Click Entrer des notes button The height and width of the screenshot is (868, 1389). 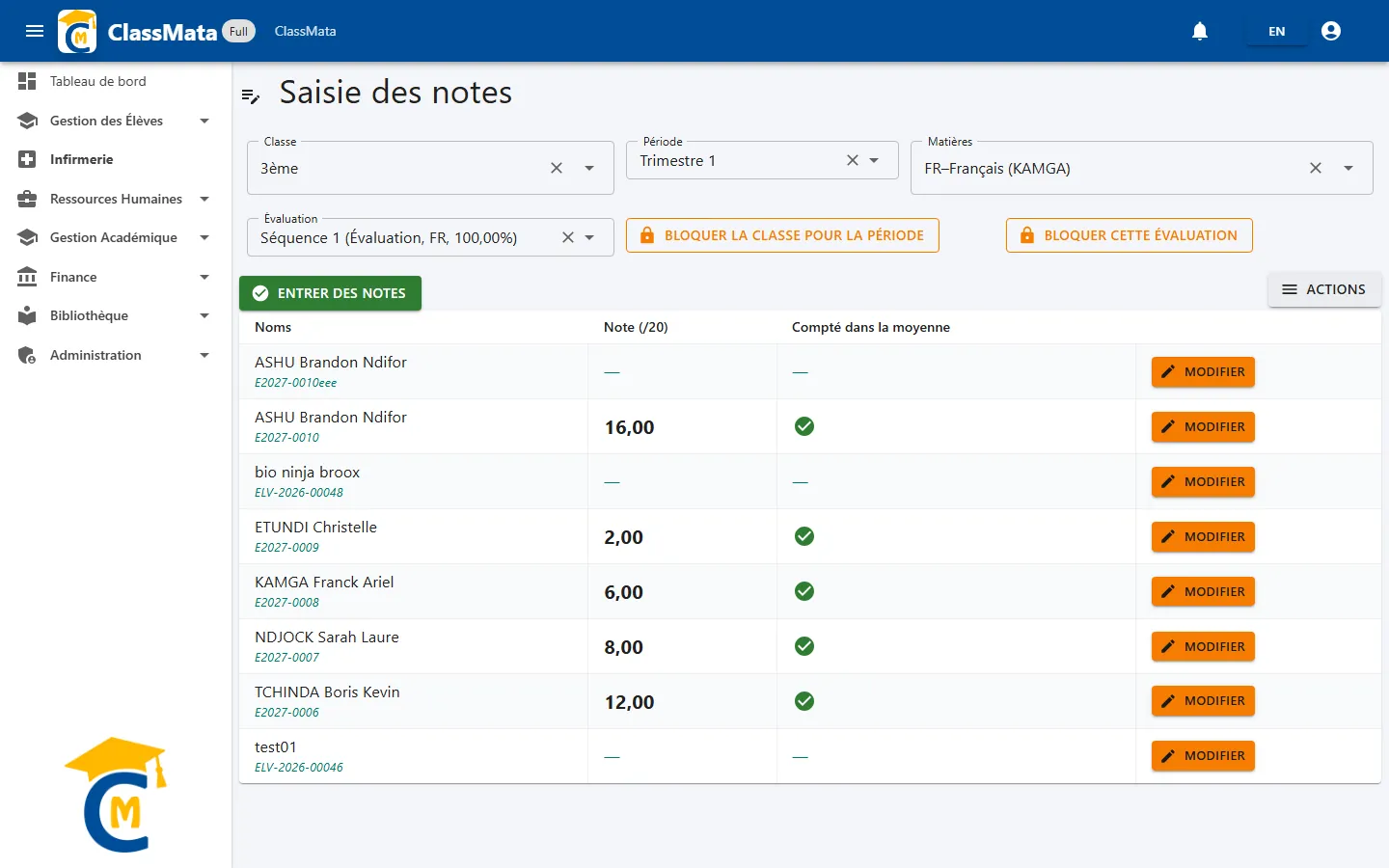tap(330, 293)
